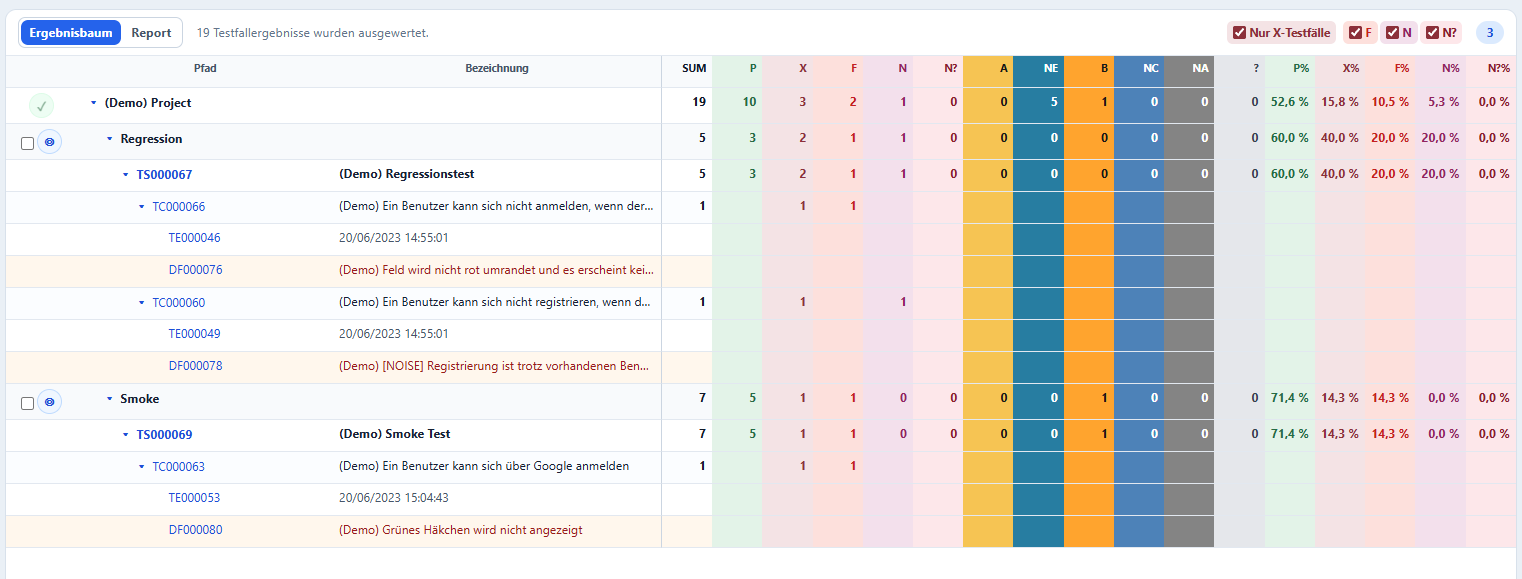
Task: Click the 52,6 % value in the Project row
Action: click(1290, 102)
